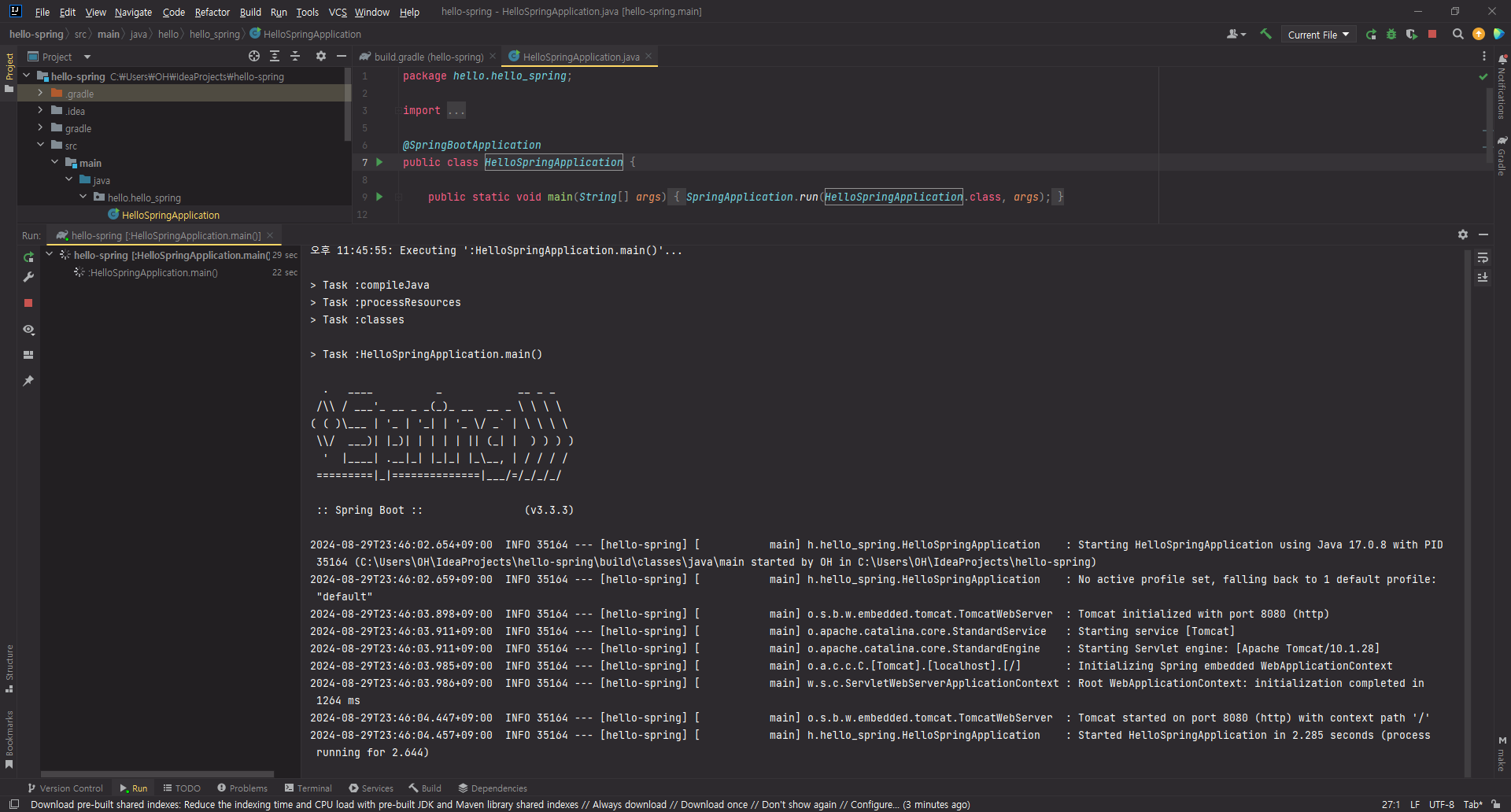Open the Services tool window
The height and width of the screenshot is (812, 1511).
(x=371, y=788)
